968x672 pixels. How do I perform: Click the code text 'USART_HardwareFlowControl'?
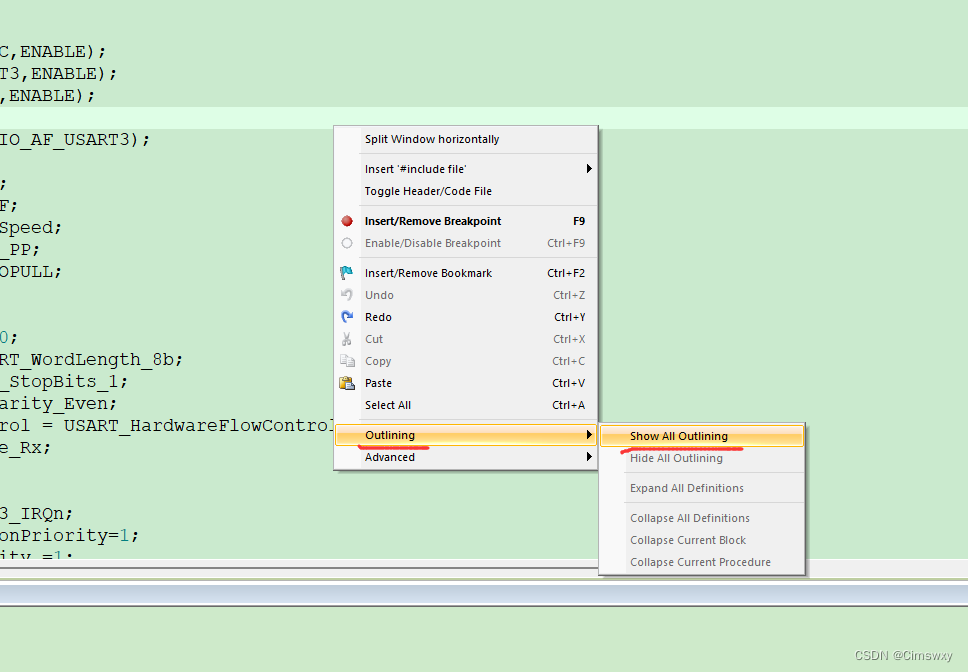coord(199,425)
